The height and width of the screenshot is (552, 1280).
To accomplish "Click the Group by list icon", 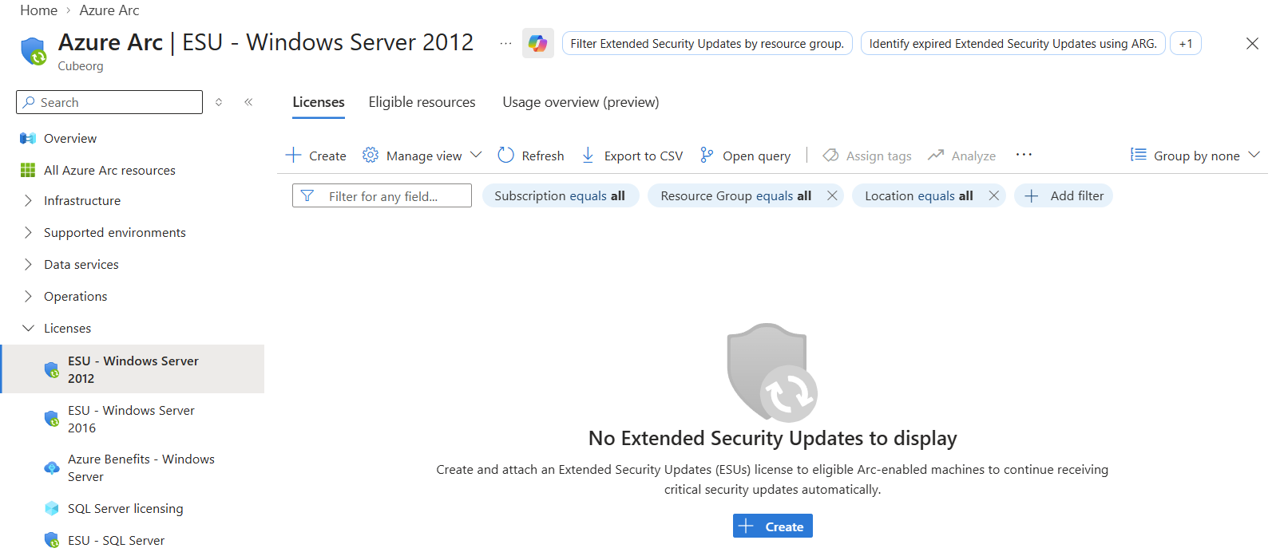I will (1138, 155).
